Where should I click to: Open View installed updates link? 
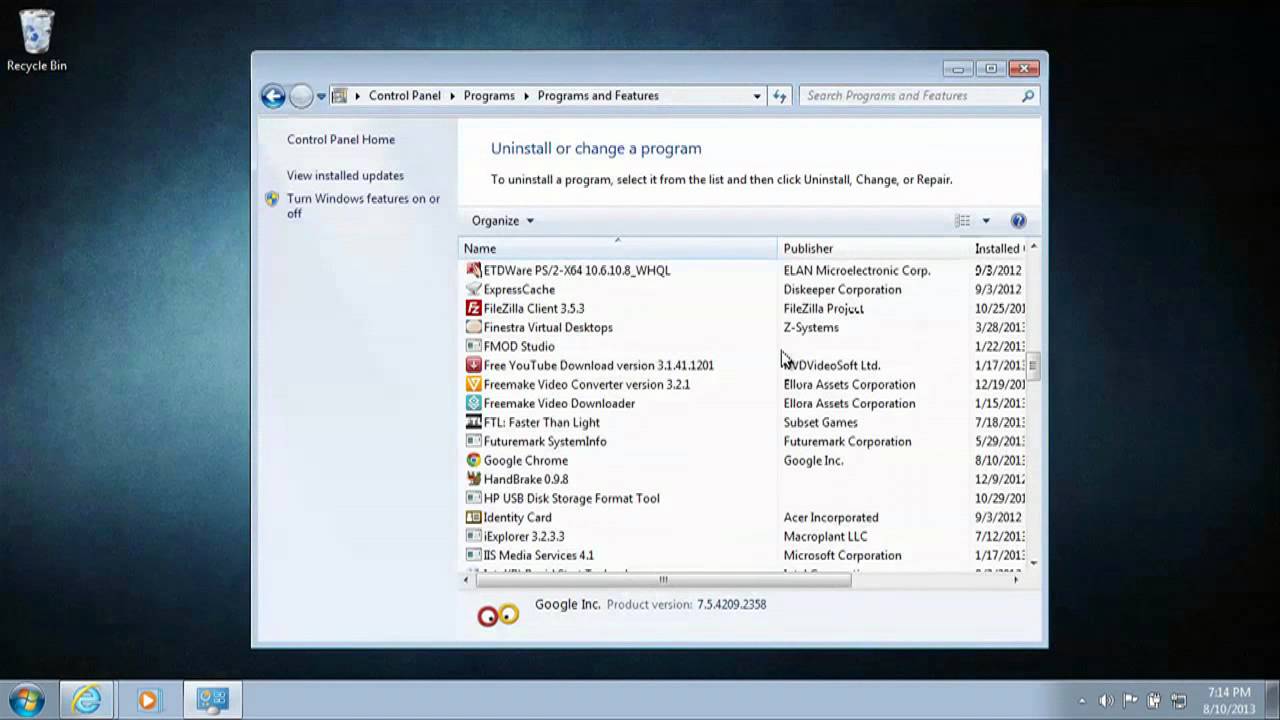click(x=345, y=176)
